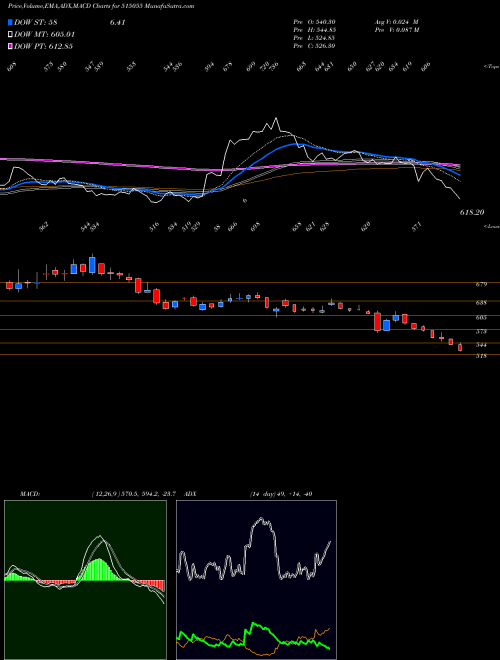Click the '573' price level label
The width and height of the screenshot is (500, 660).
click(x=481, y=332)
